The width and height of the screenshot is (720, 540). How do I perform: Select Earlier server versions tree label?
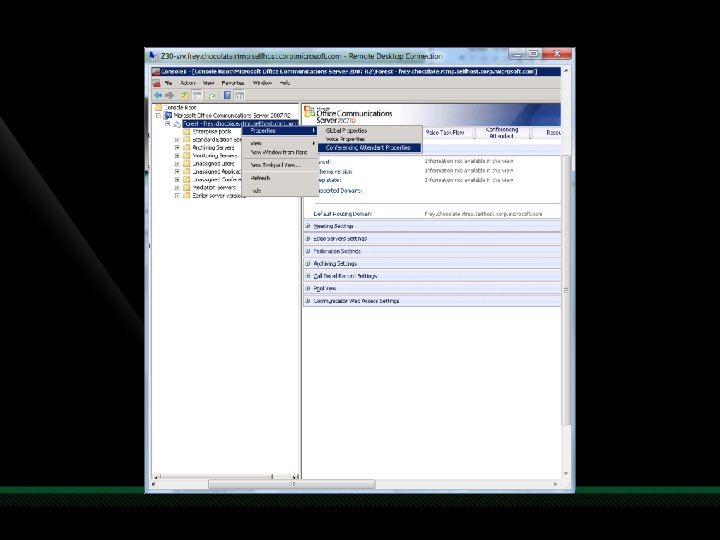[219, 195]
